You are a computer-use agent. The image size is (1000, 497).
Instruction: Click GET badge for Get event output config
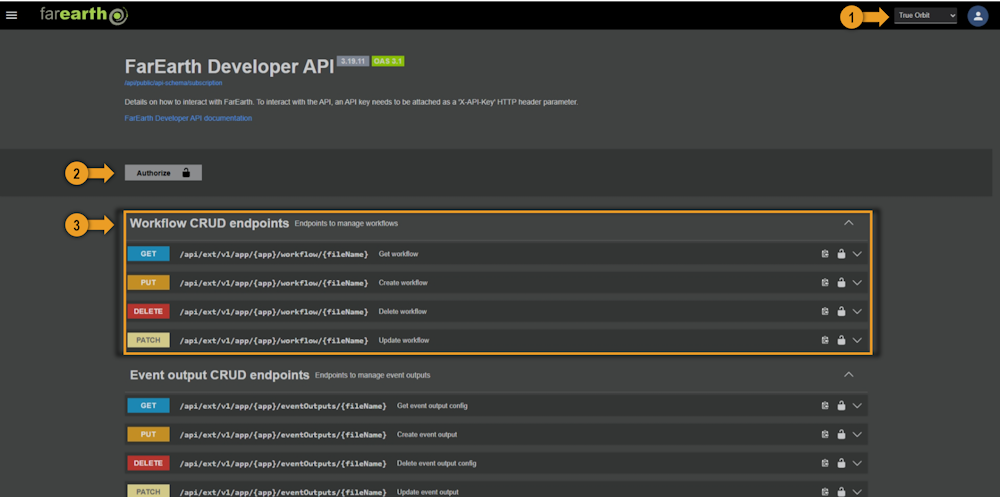click(x=149, y=406)
